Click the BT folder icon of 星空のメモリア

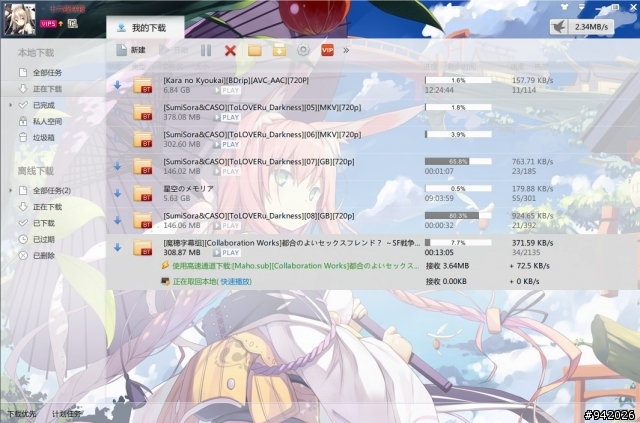(x=142, y=193)
